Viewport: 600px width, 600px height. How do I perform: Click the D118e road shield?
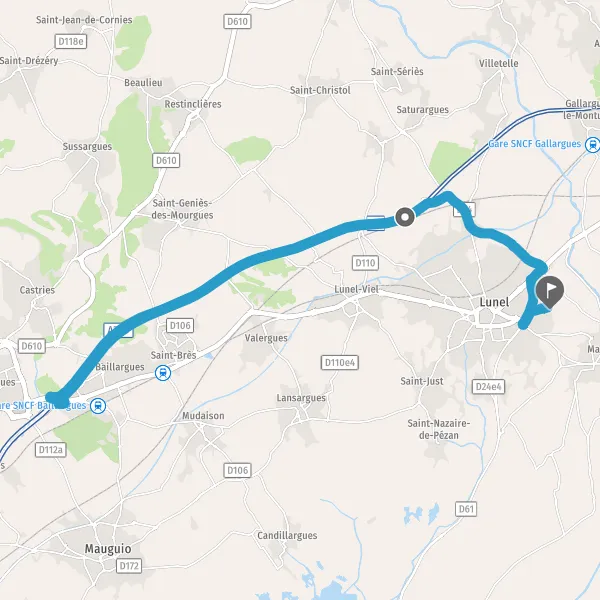pos(71,41)
